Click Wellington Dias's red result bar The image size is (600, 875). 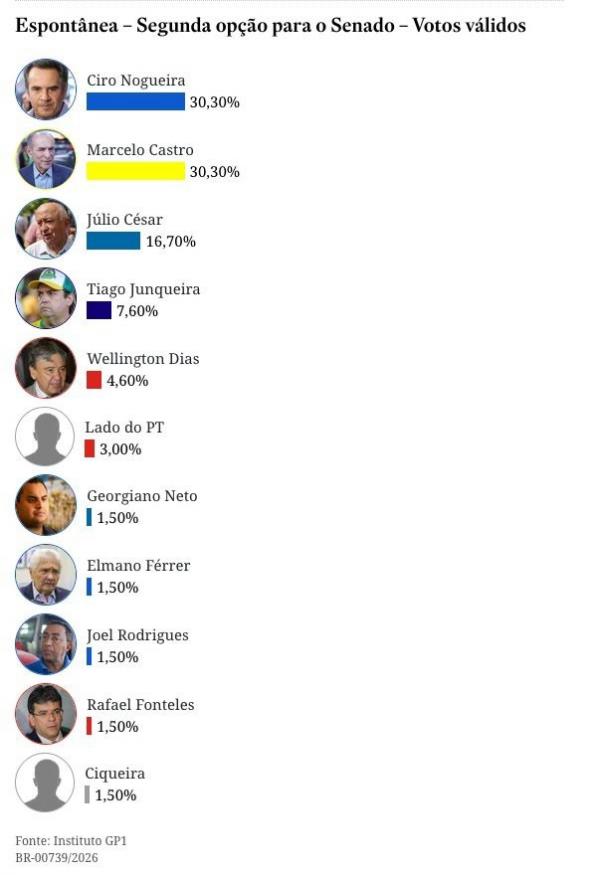tap(94, 380)
